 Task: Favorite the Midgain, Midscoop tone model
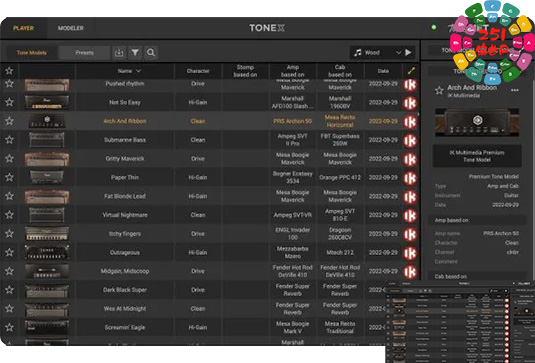click(9, 271)
